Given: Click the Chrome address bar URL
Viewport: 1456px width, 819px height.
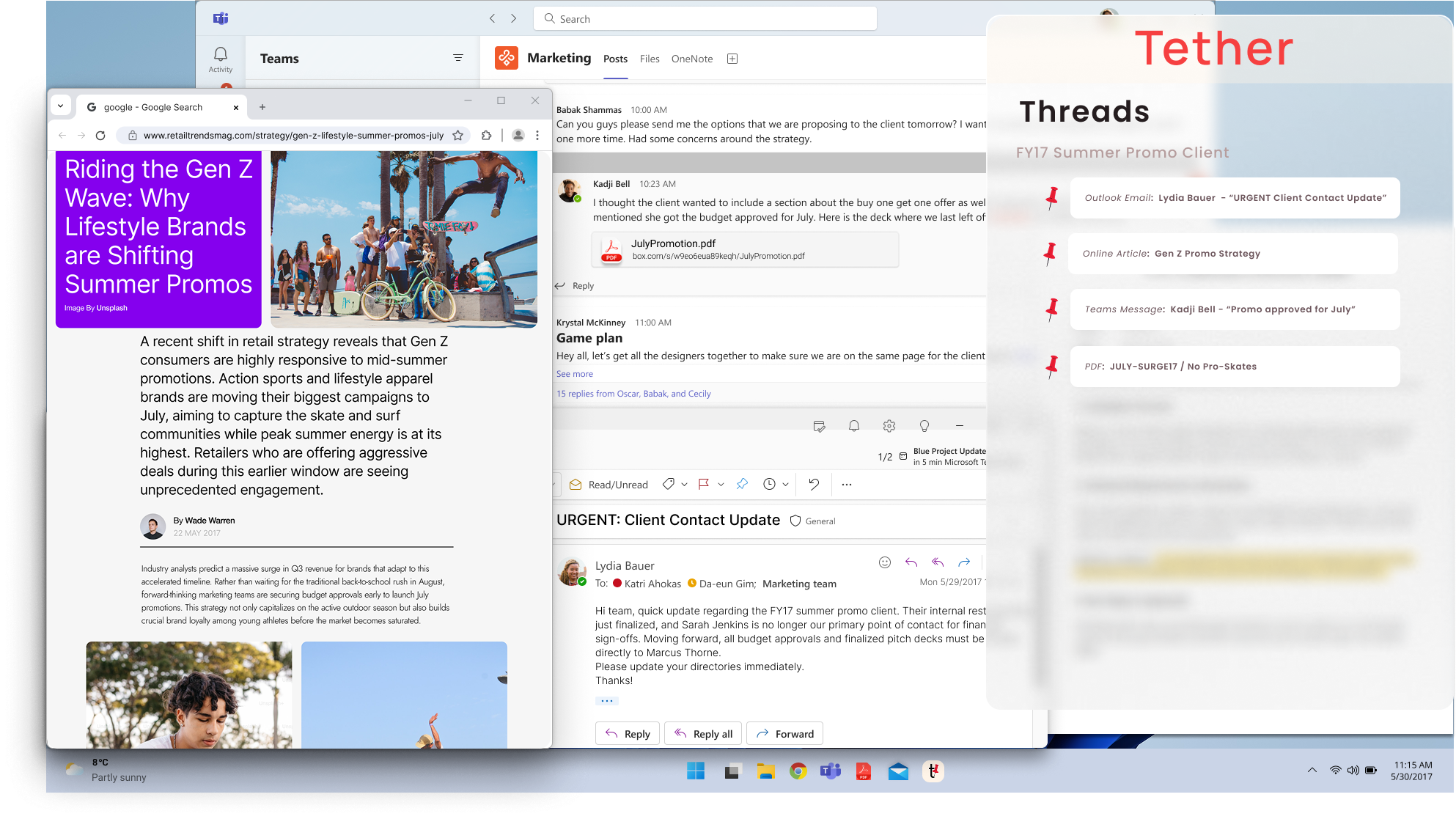Looking at the screenshot, I should 293,136.
